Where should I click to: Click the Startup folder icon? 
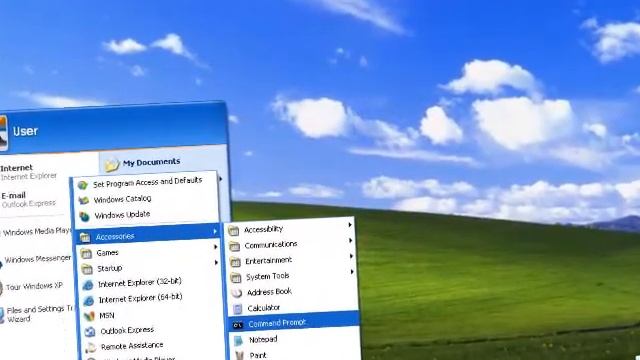click(87, 269)
